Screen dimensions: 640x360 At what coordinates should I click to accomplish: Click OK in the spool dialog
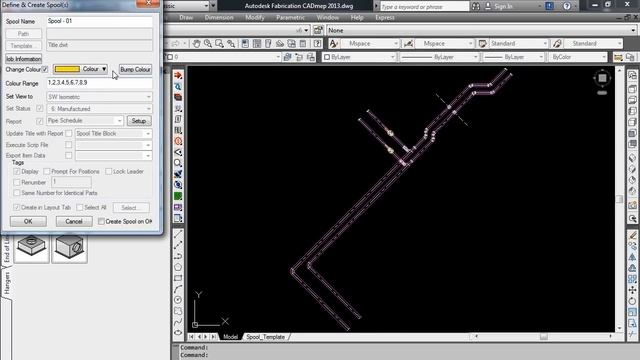[28, 221]
